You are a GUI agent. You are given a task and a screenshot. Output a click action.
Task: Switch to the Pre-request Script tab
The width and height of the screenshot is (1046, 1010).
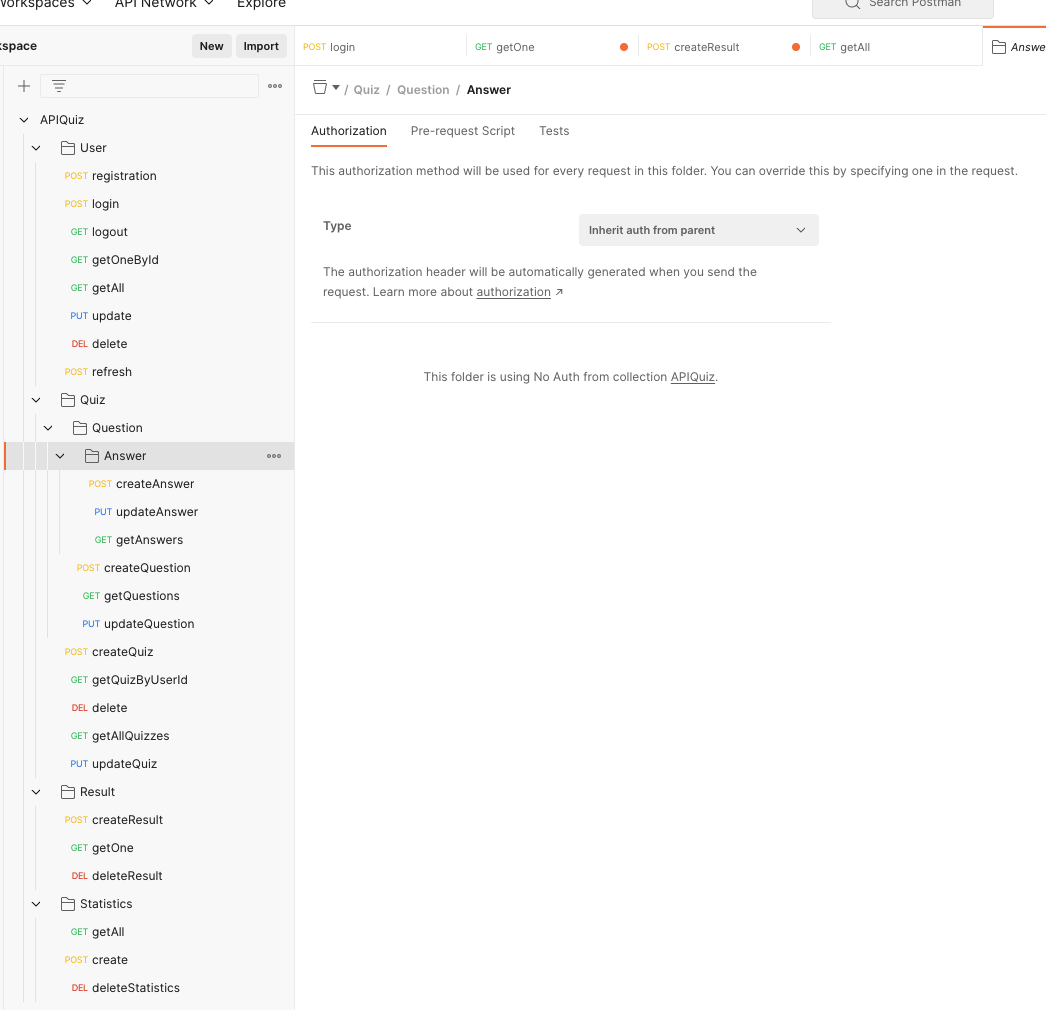click(463, 130)
